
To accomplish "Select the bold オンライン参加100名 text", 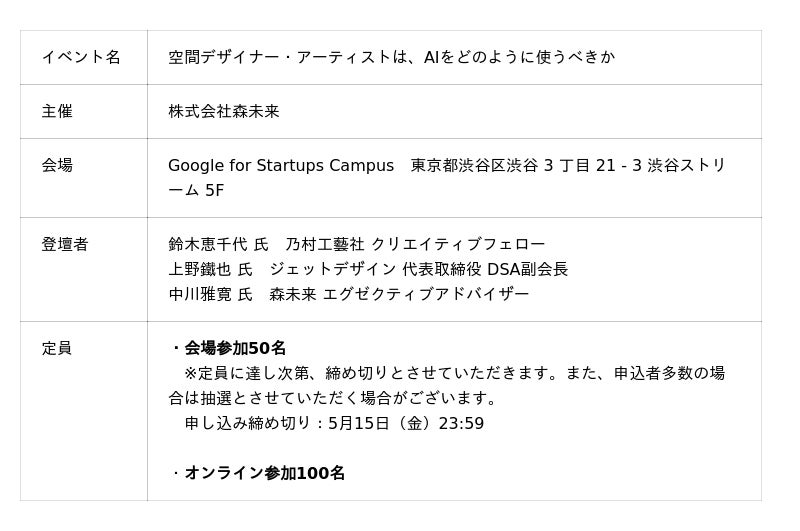I will point(264,473).
